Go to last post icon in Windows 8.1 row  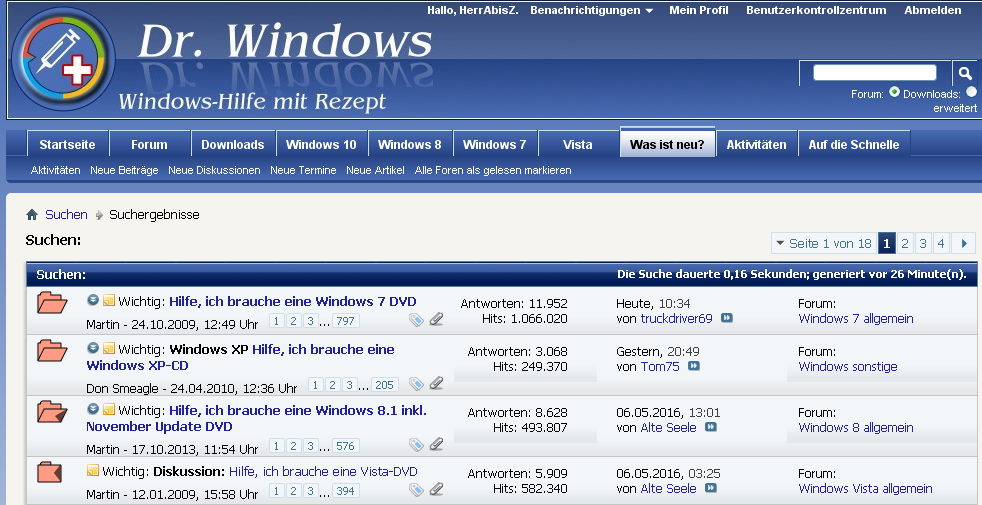click(x=710, y=427)
